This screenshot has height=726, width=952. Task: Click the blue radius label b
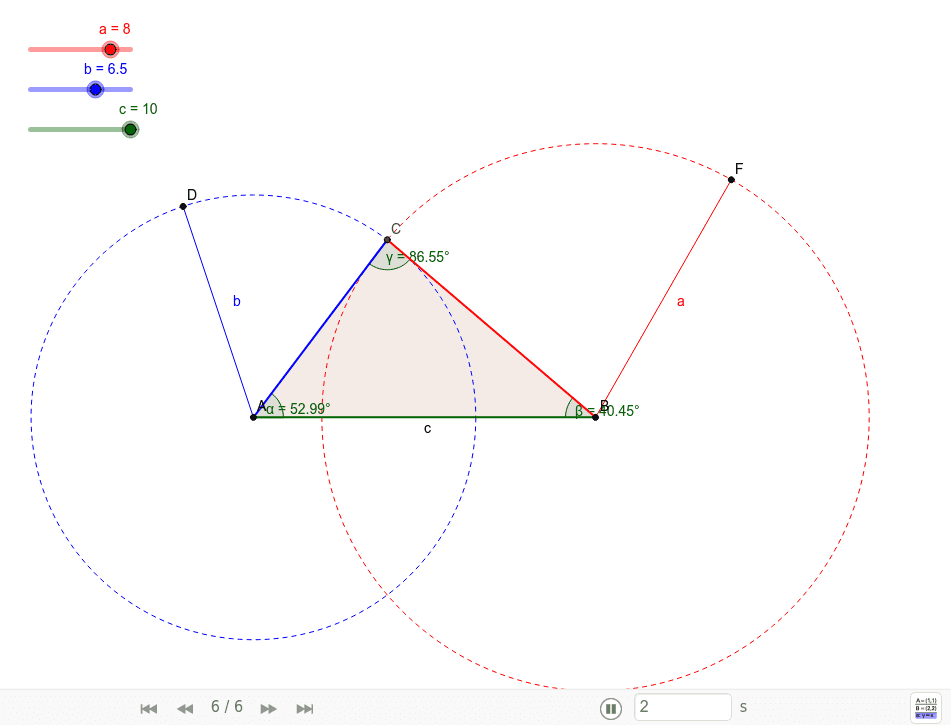tap(237, 301)
